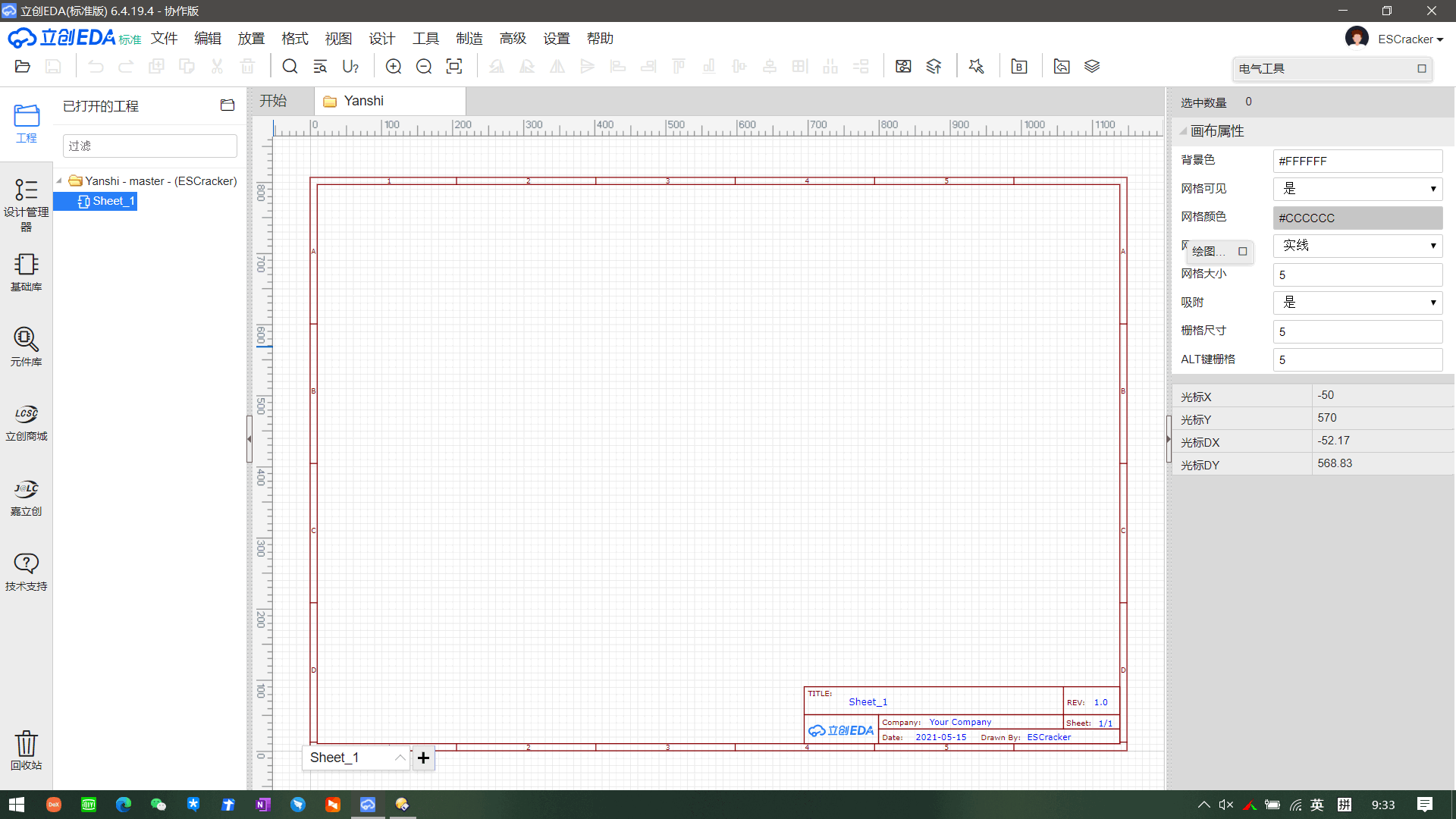
Task: Open the 元件库 component library sidebar
Action: (x=27, y=347)
